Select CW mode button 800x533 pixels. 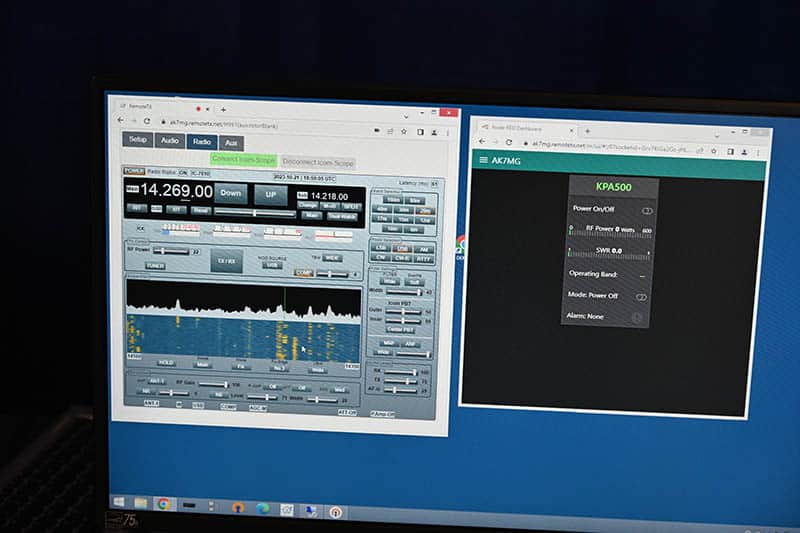click(381, 257)
